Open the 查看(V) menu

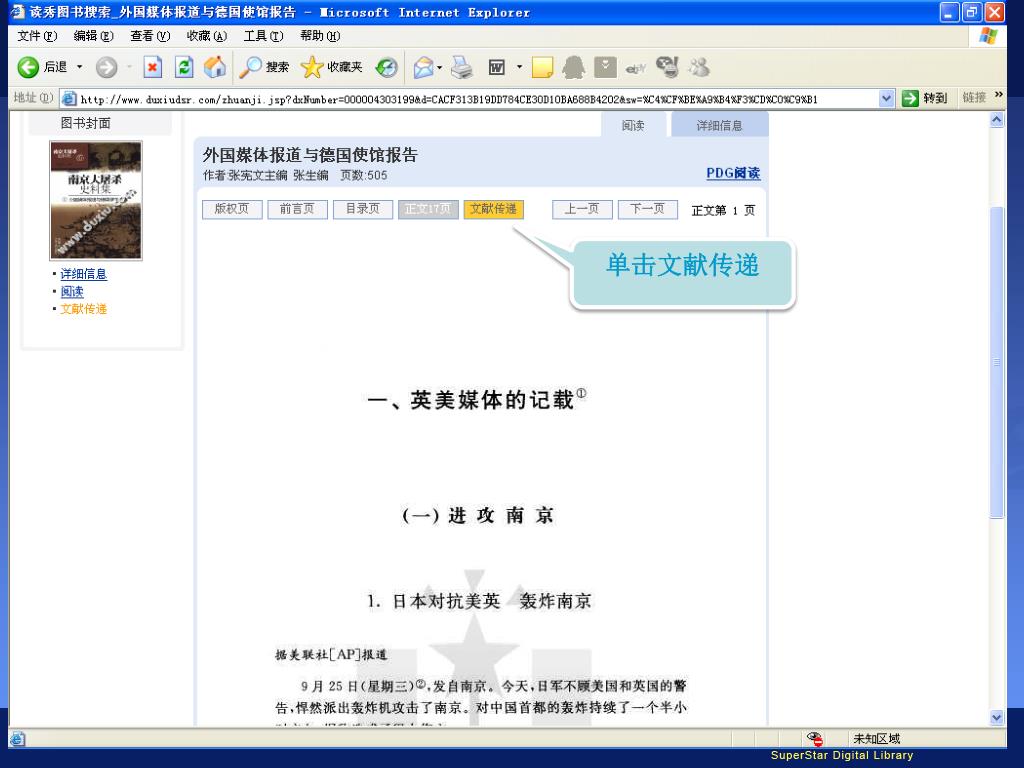tap(150, 36)
